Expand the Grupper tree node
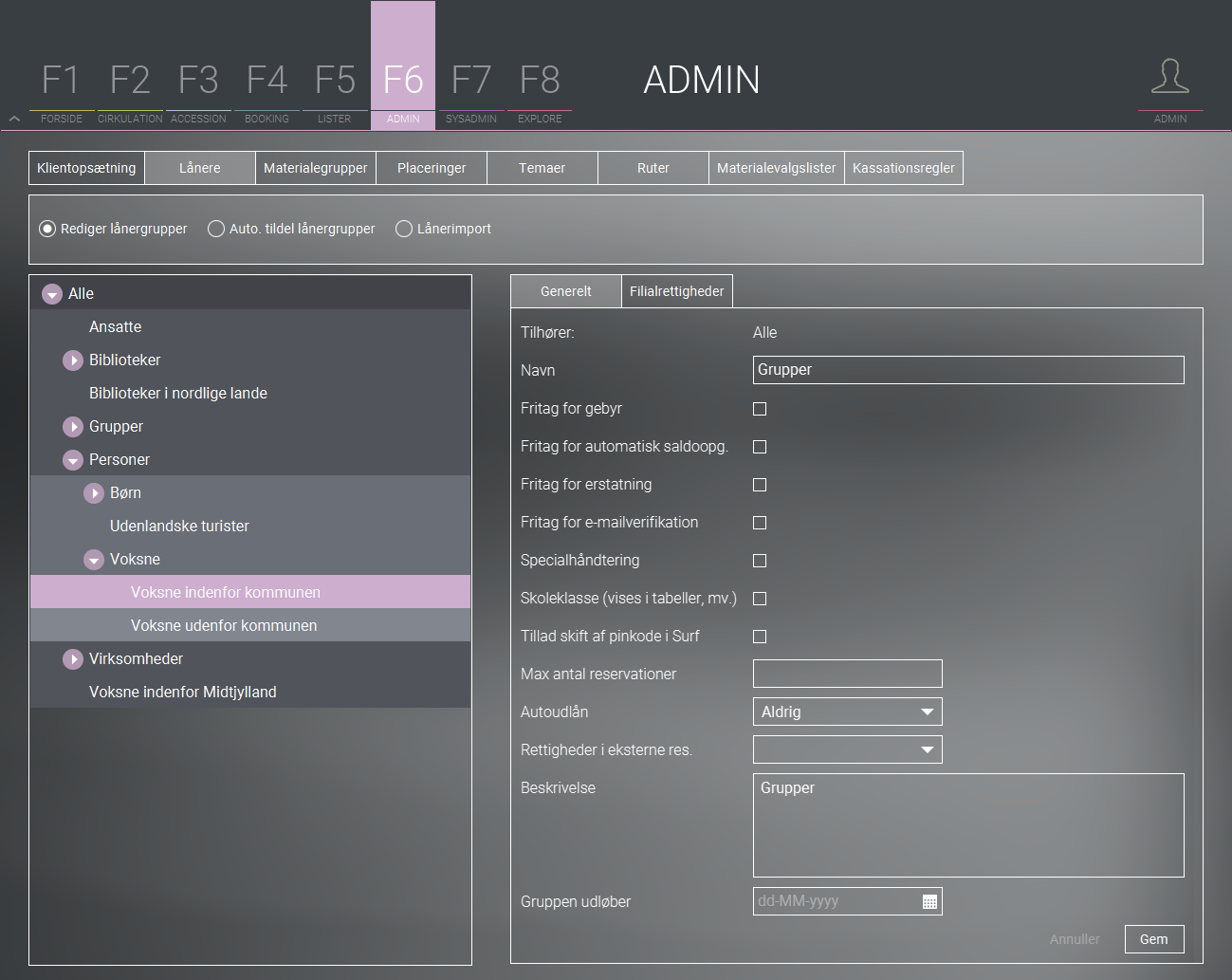Screen dimensions: 1232x980 pyautogui.click(x=73, y=427)
